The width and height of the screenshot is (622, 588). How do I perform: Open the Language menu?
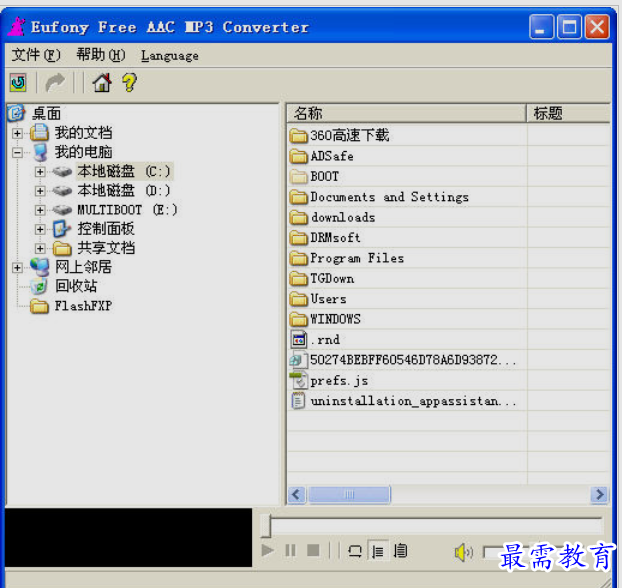(x=170, y=56)
